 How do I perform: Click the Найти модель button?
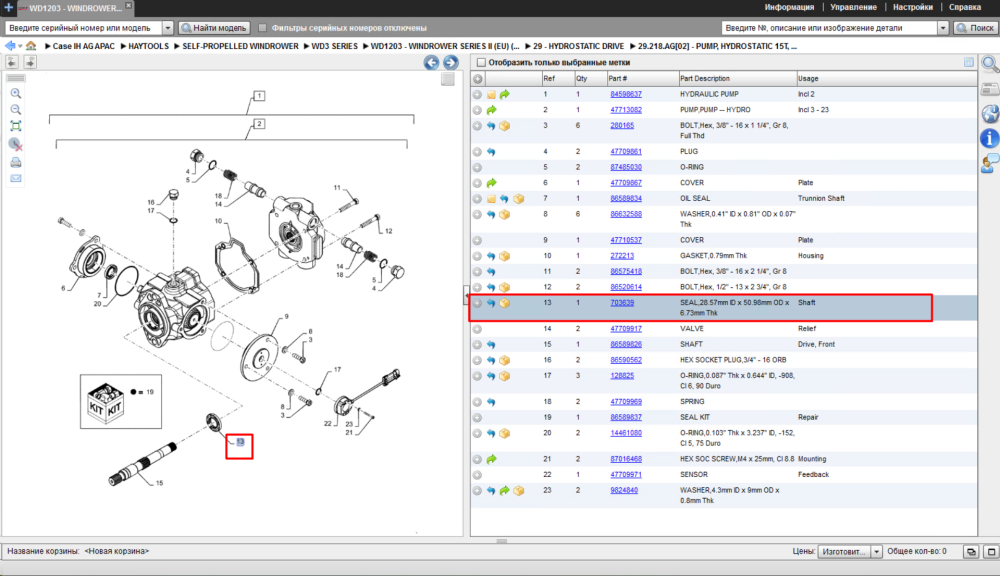[214, 28]
